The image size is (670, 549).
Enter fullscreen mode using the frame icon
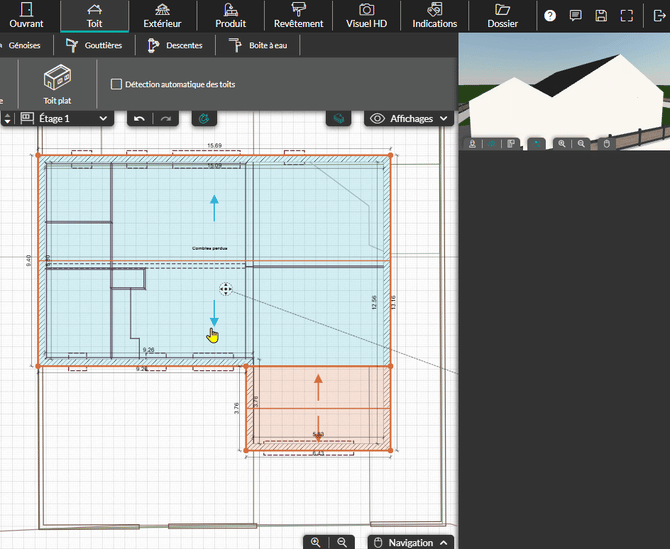(x=627, y=15)
